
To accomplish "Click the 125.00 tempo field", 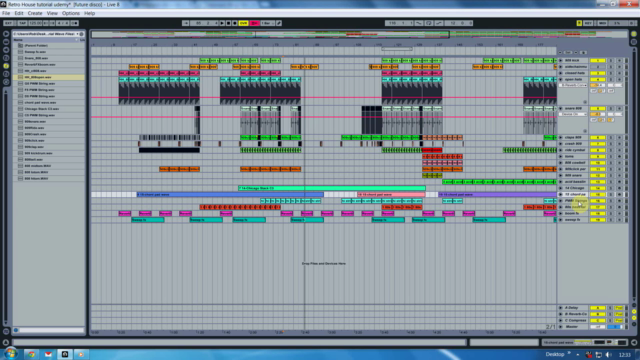I will (x=35, y=23).
